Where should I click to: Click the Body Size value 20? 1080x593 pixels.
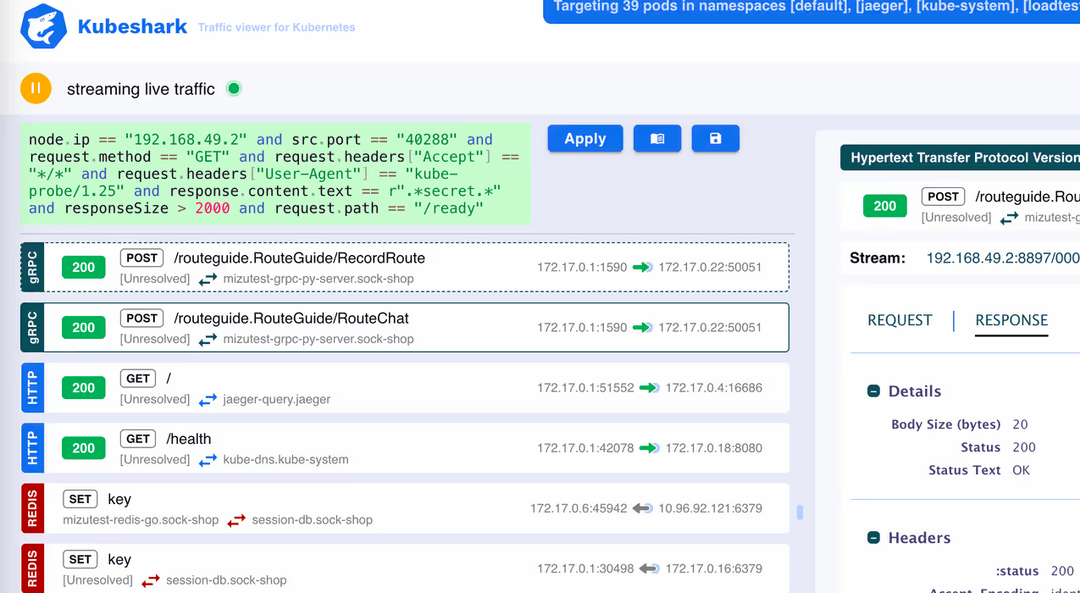[x=1020, y=425]
